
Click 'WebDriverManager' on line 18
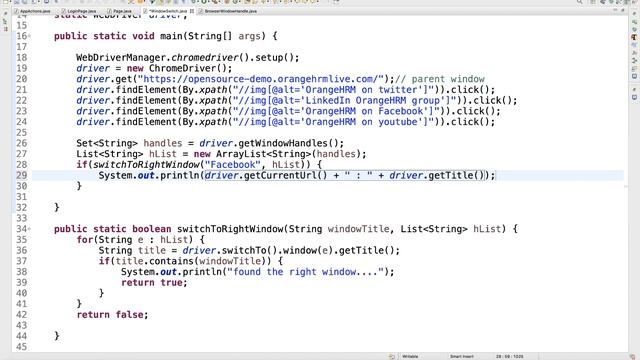(121, 58)
